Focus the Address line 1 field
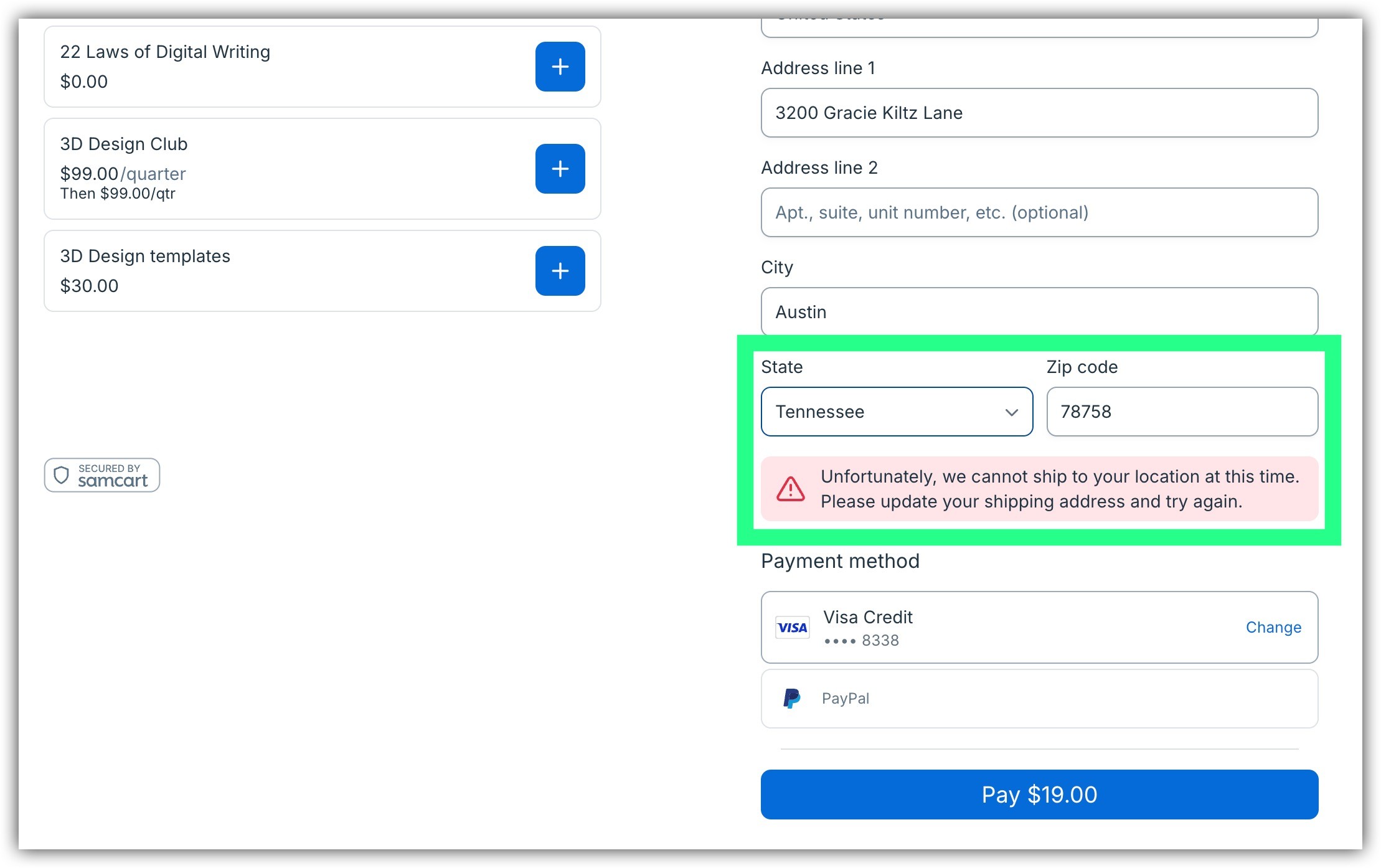Viewport: 1381px width, 868px height. 1039,113
